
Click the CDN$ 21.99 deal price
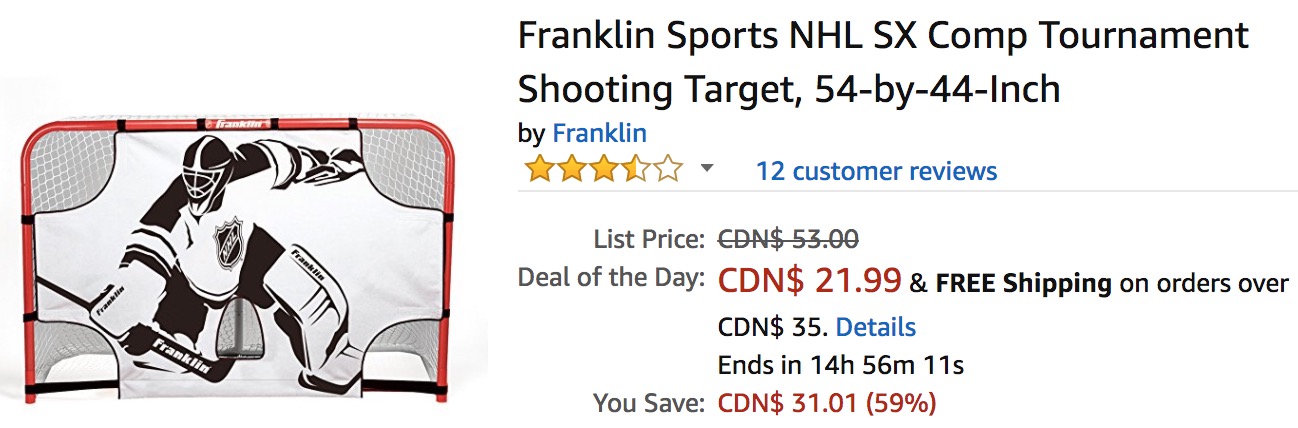coord(810,281)
